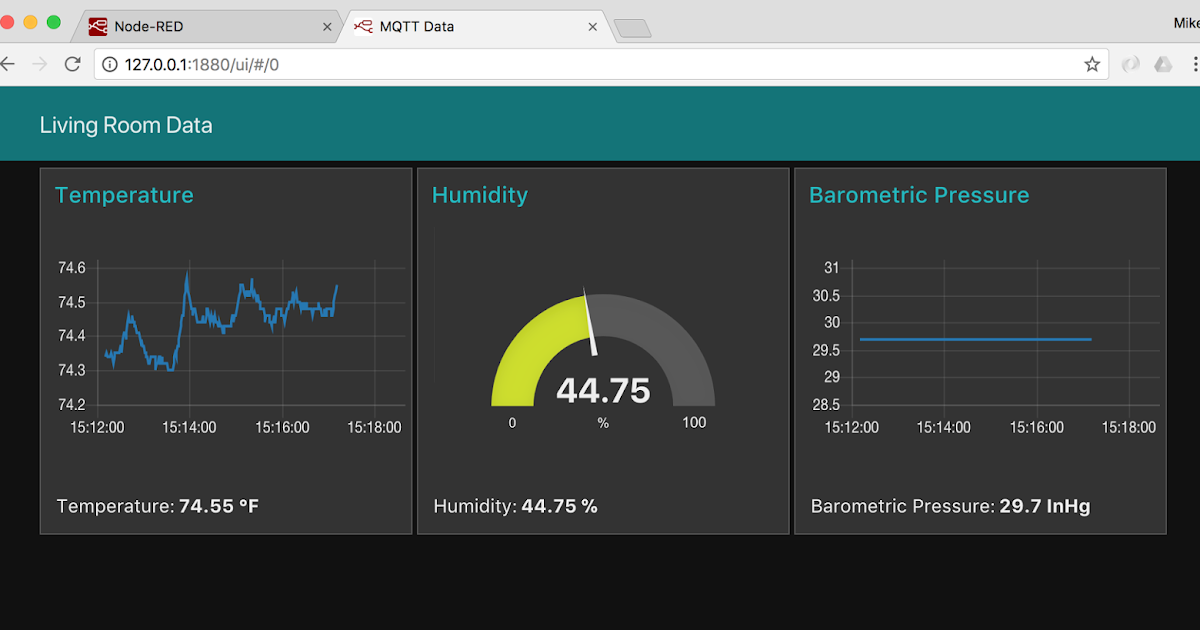This screenshot has height=630, width=1200.
Task: Reload the MQTT Data page
Action: (x=71, y=63)
